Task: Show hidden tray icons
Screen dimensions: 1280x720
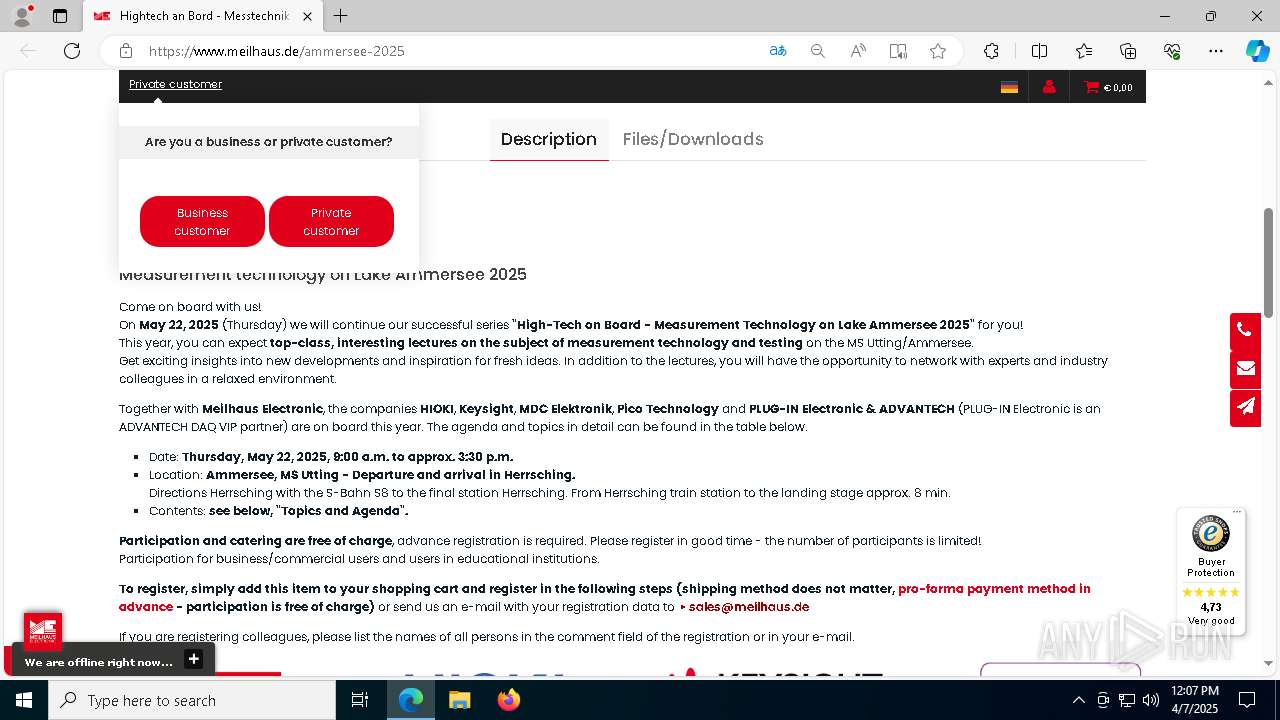Action: tap(1078, 700)
